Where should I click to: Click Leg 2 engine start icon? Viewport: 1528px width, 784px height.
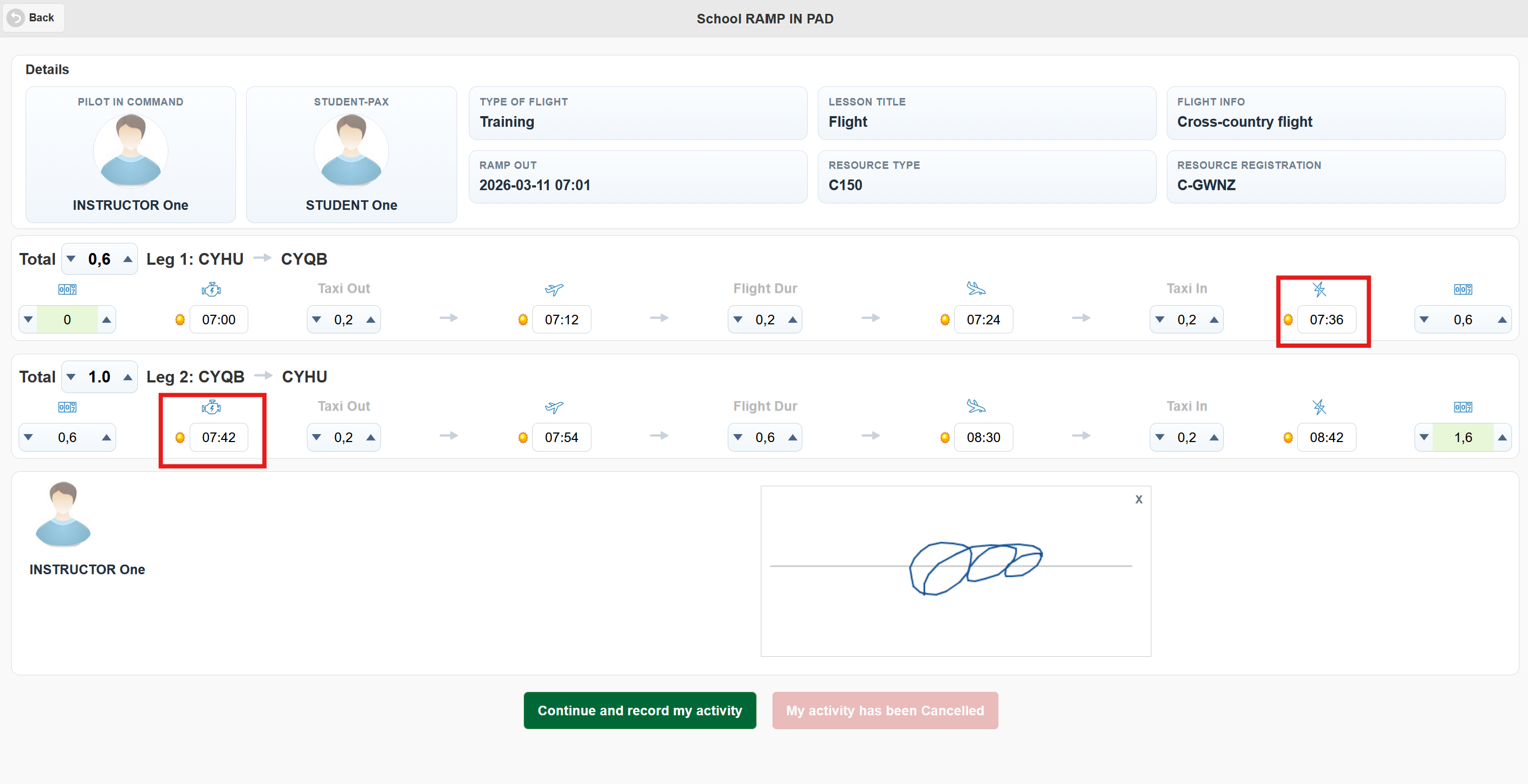pos(210,407)
